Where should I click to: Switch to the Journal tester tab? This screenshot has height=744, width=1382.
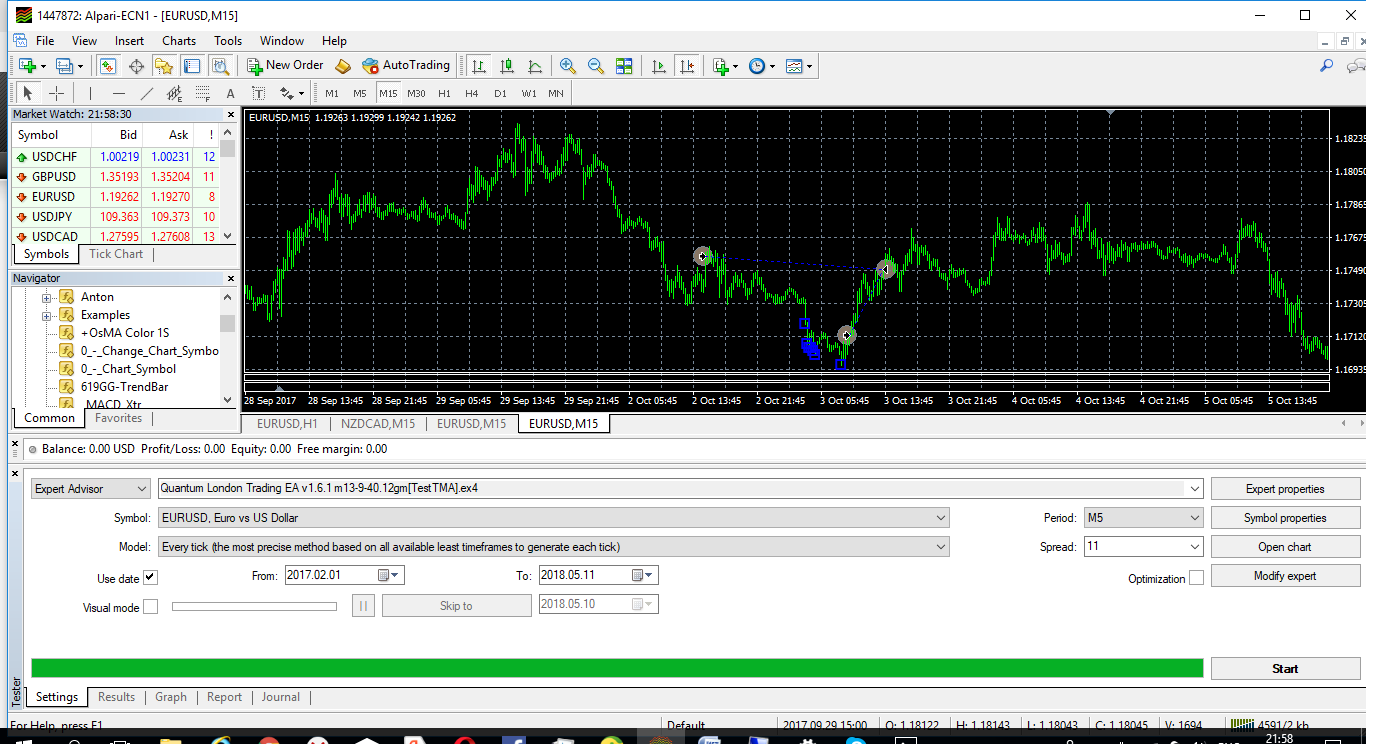coord(281,697)
